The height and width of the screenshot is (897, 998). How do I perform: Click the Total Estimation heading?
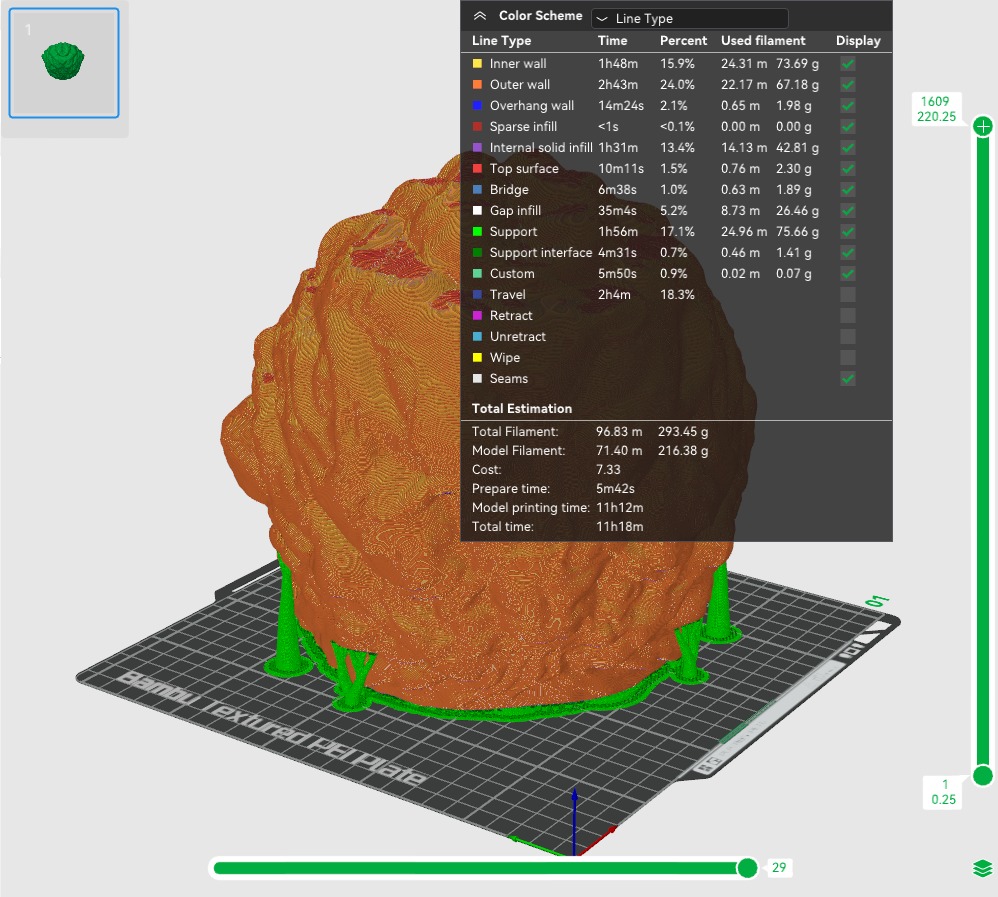(522, 409)
